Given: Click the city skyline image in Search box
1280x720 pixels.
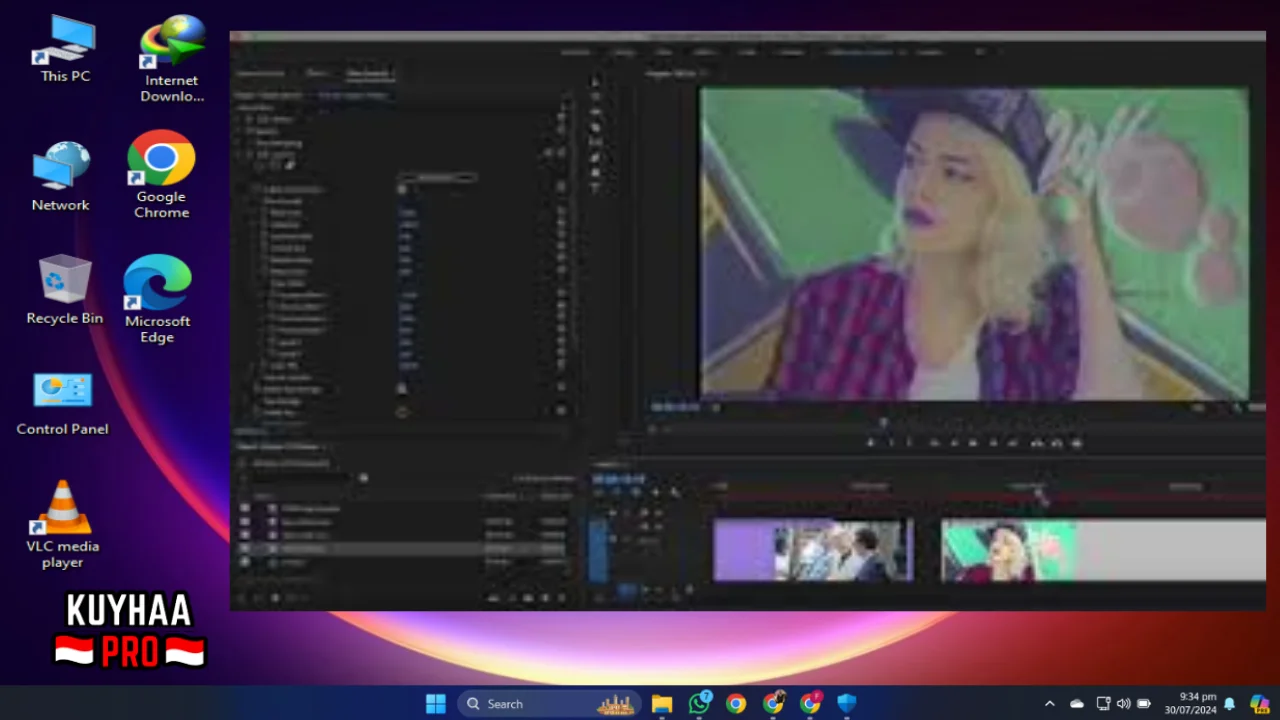Looking at the screenshot, I should coord(616,704).
